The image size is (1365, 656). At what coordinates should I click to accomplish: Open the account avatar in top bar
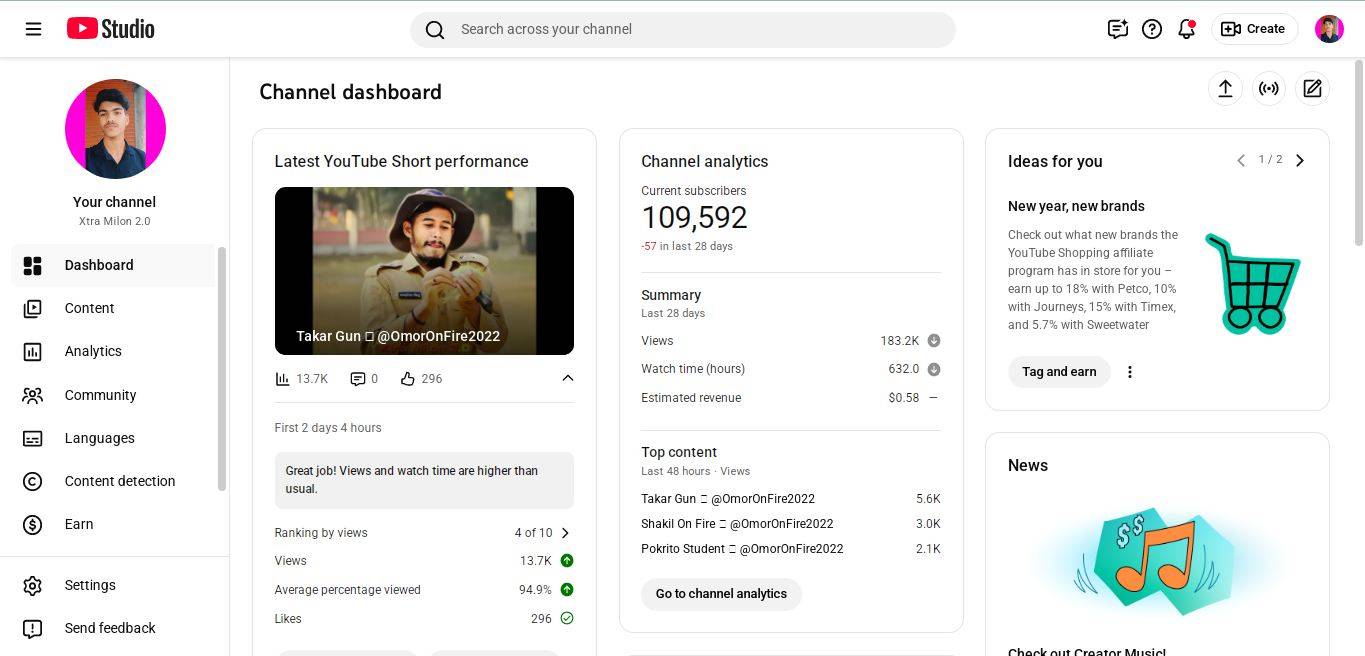tap(1329, 29)
